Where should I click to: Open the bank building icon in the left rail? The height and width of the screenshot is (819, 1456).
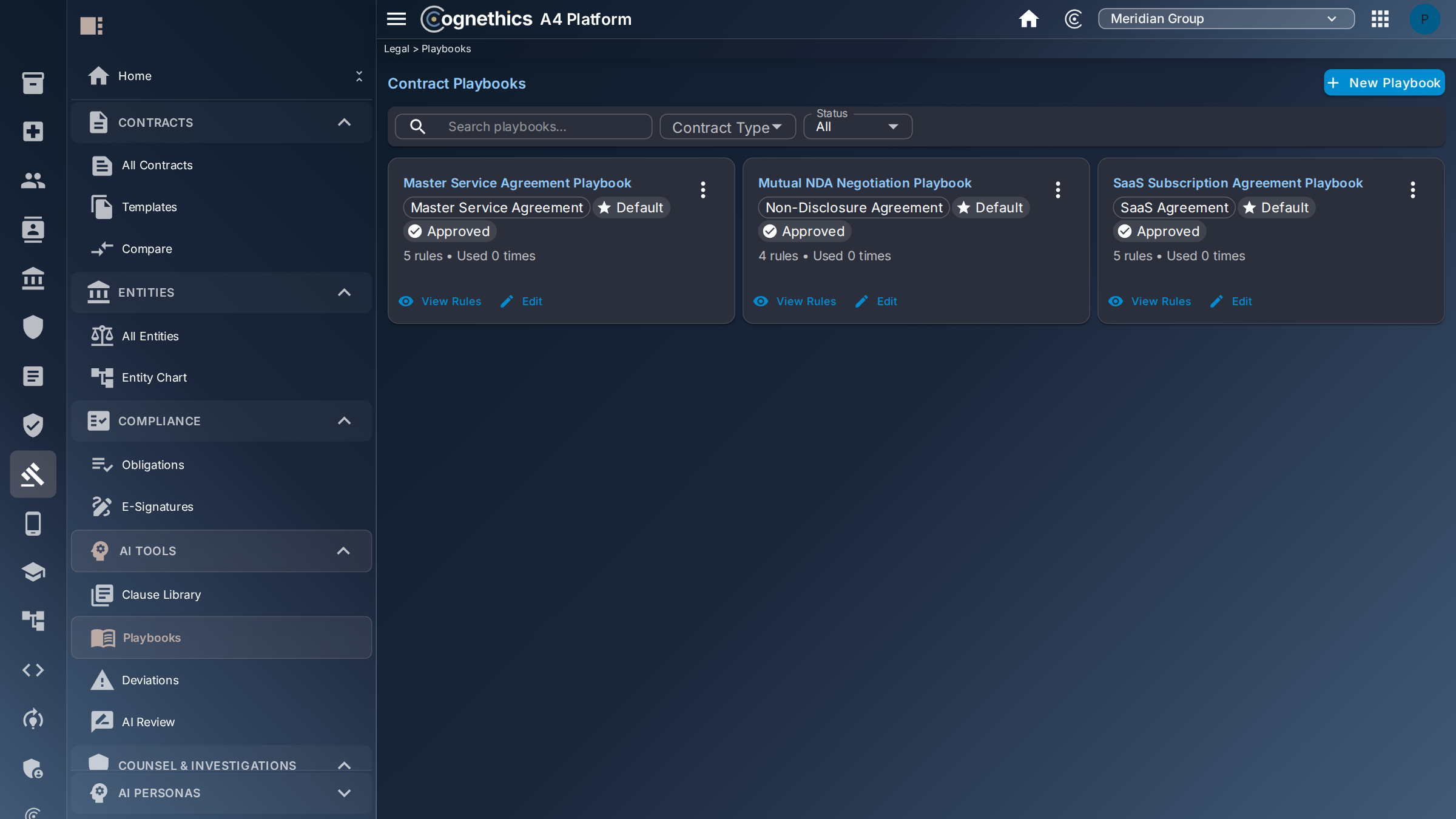(33, 278)
